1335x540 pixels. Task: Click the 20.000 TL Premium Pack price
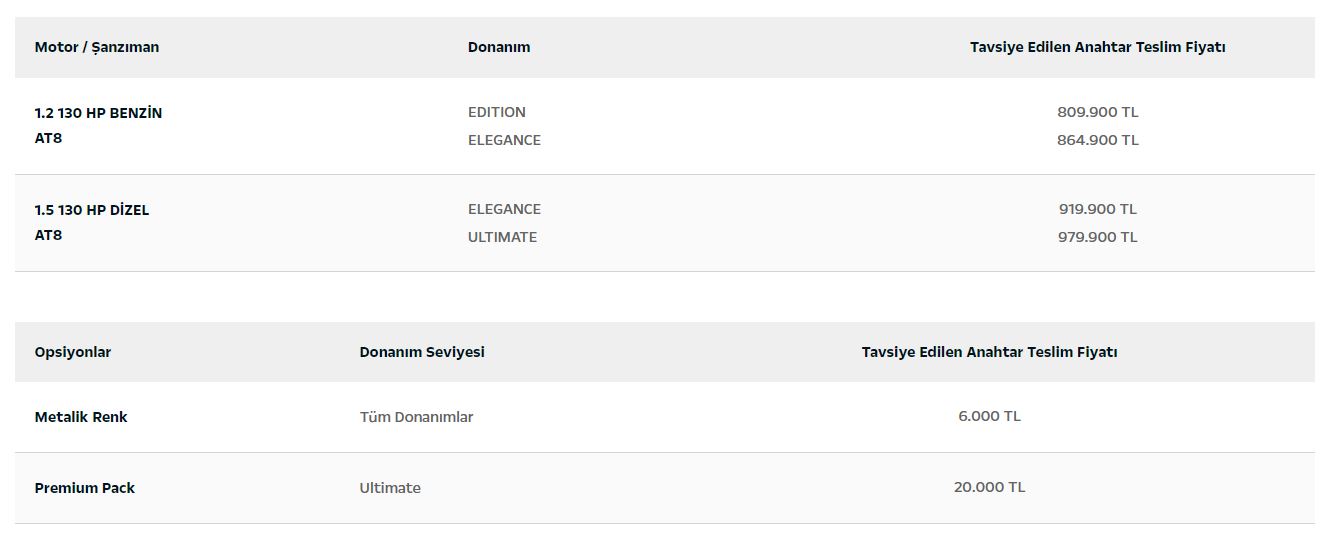click(x=989, y=487)
